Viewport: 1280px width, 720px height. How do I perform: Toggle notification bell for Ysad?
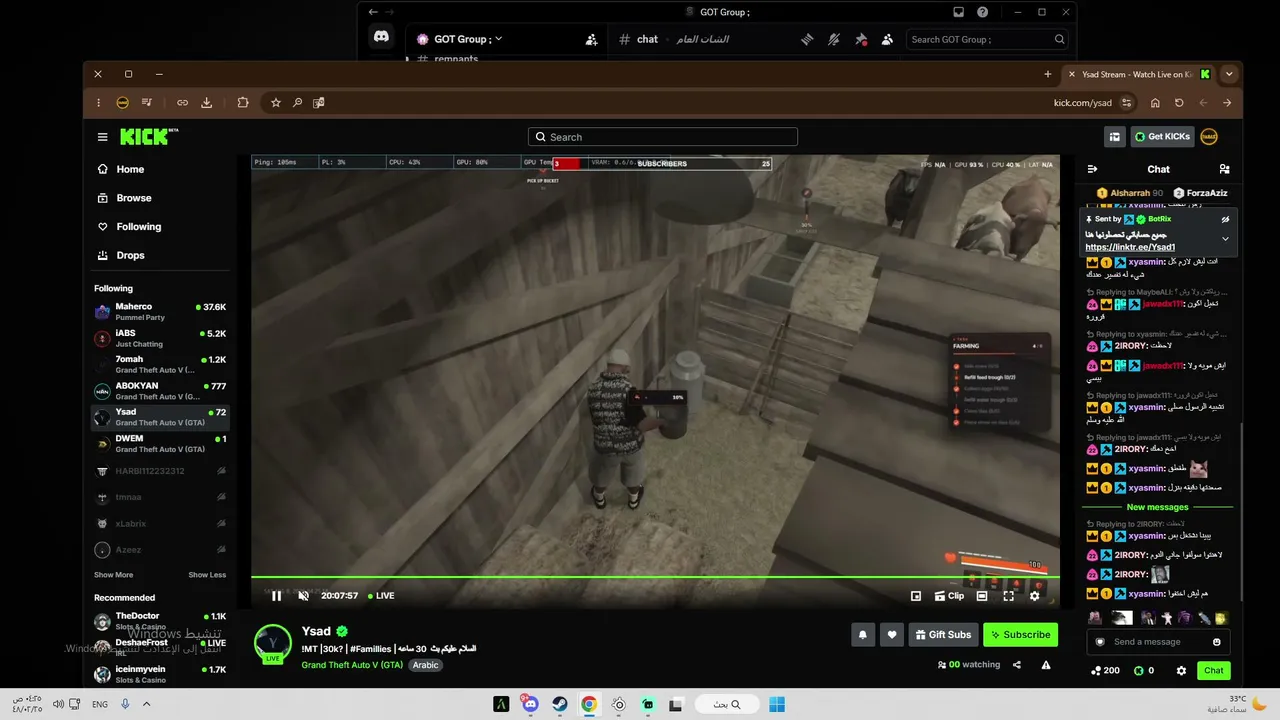click(863, 634)
